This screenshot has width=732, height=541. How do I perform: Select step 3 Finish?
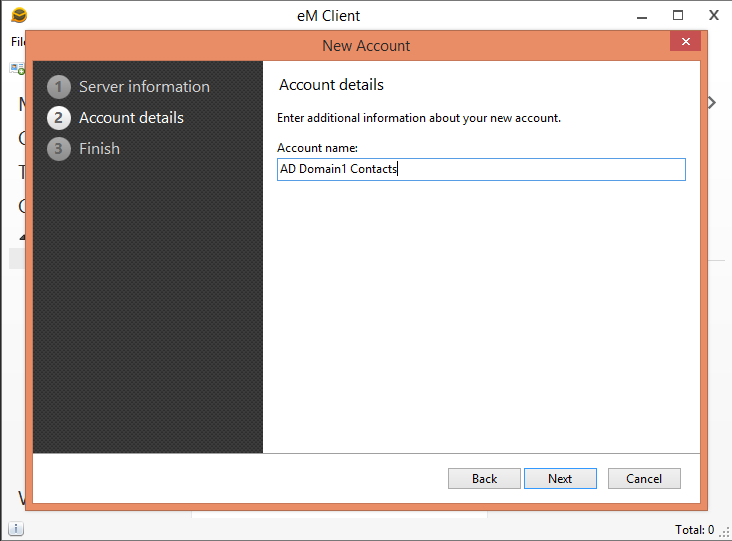84,148
